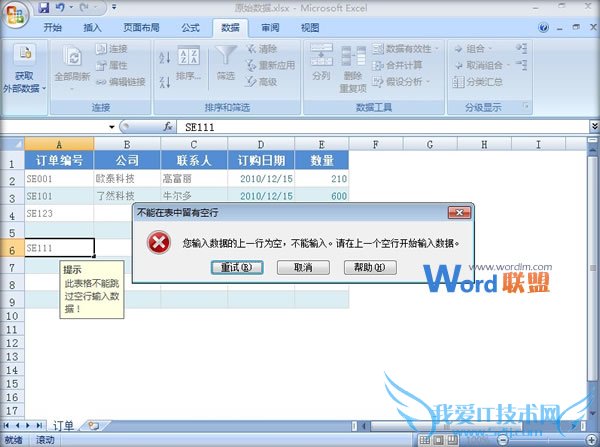This screenshot has height=447, width=600.
Task: Close the 不能在表中留有空行 dialog
Action: tap(459, 212)
